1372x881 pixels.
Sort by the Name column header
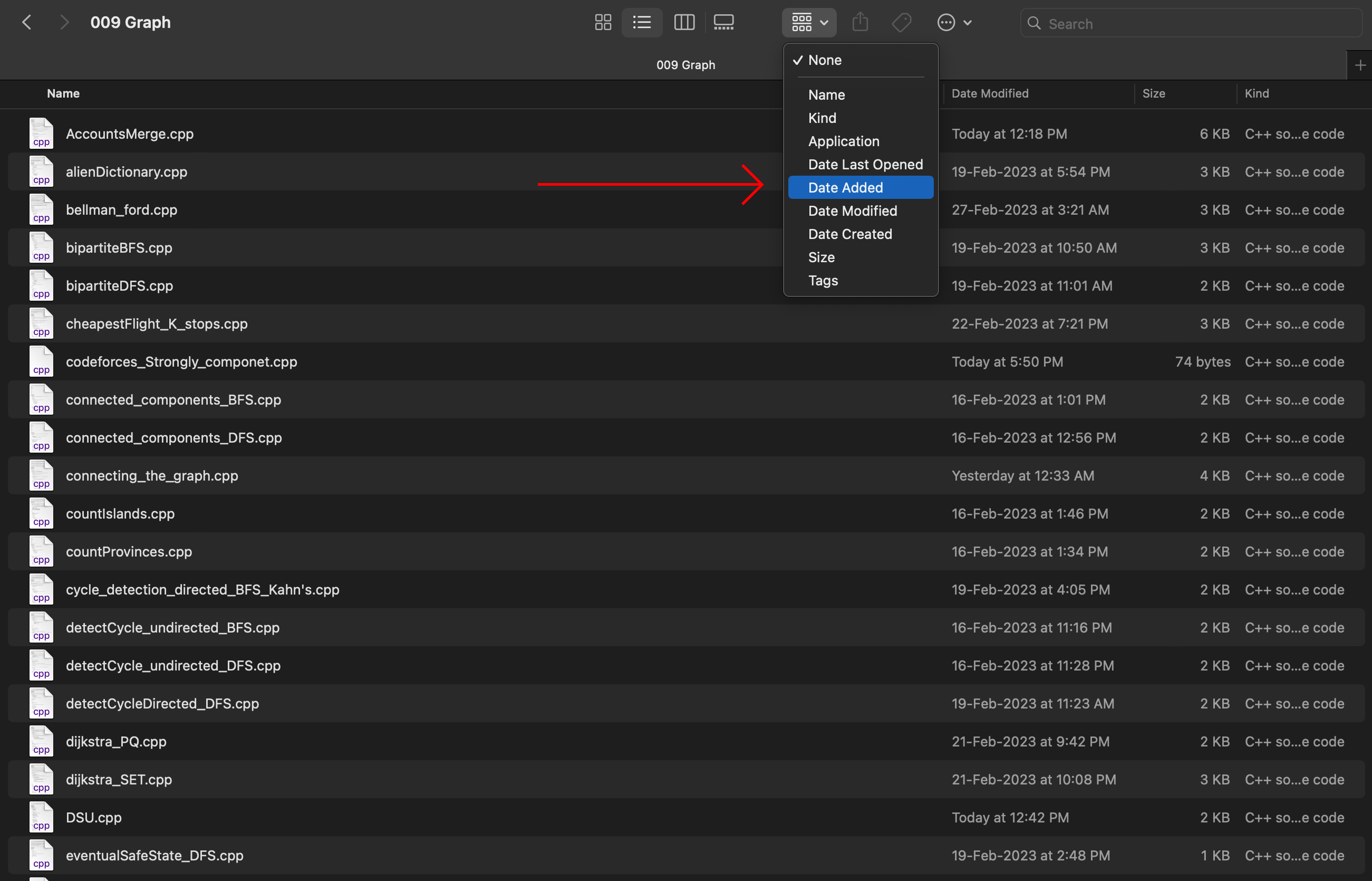(x=63, y=93)
